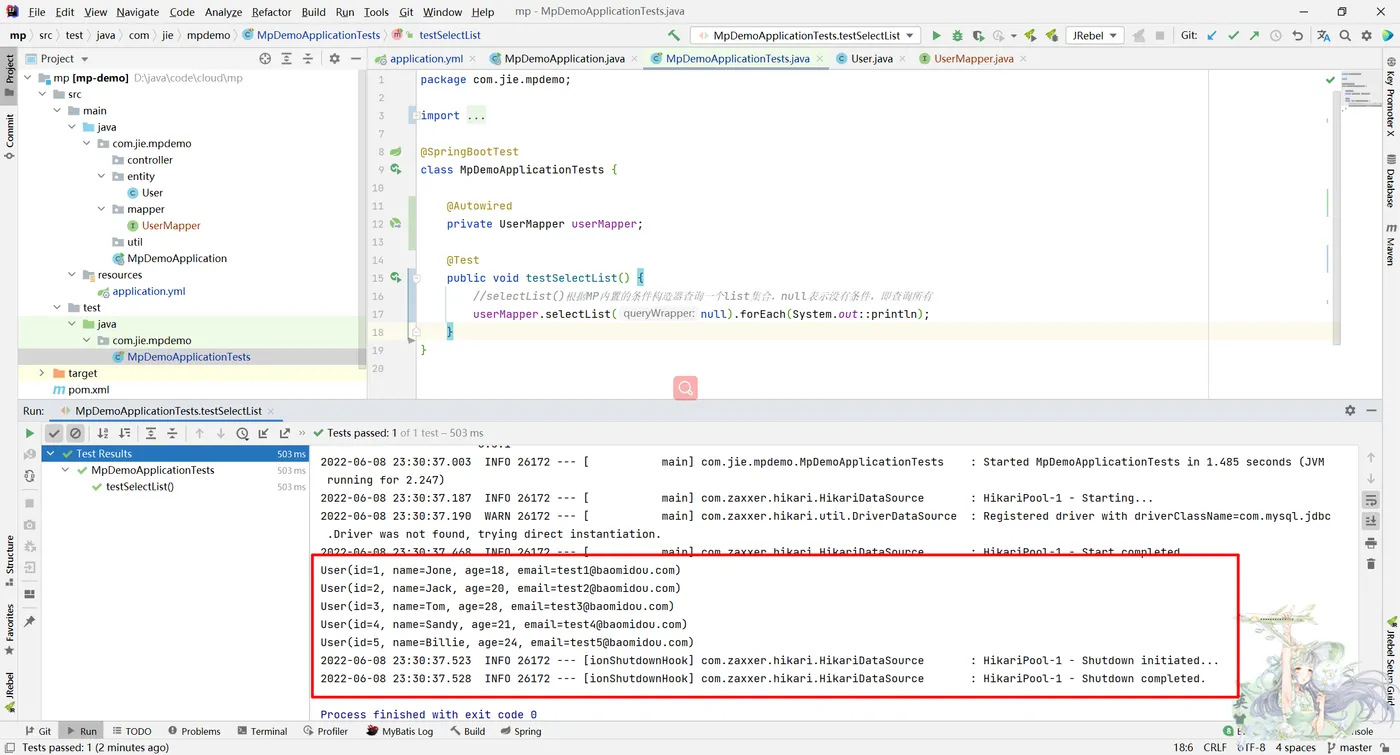The height and width of the screenshot is (755, 1400).
Task: Sort test results alphabetically
Action: tap(102, 433)
